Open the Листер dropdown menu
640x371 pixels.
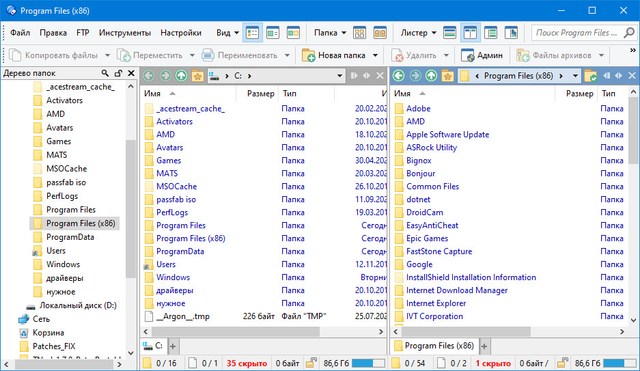pyautogui.click(x=418, y=33)
